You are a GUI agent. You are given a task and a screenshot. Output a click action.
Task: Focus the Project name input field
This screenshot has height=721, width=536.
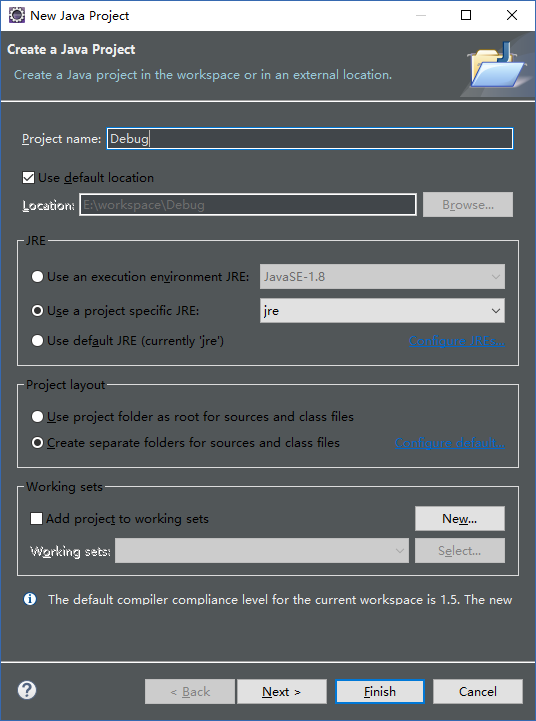pos(310,138)
